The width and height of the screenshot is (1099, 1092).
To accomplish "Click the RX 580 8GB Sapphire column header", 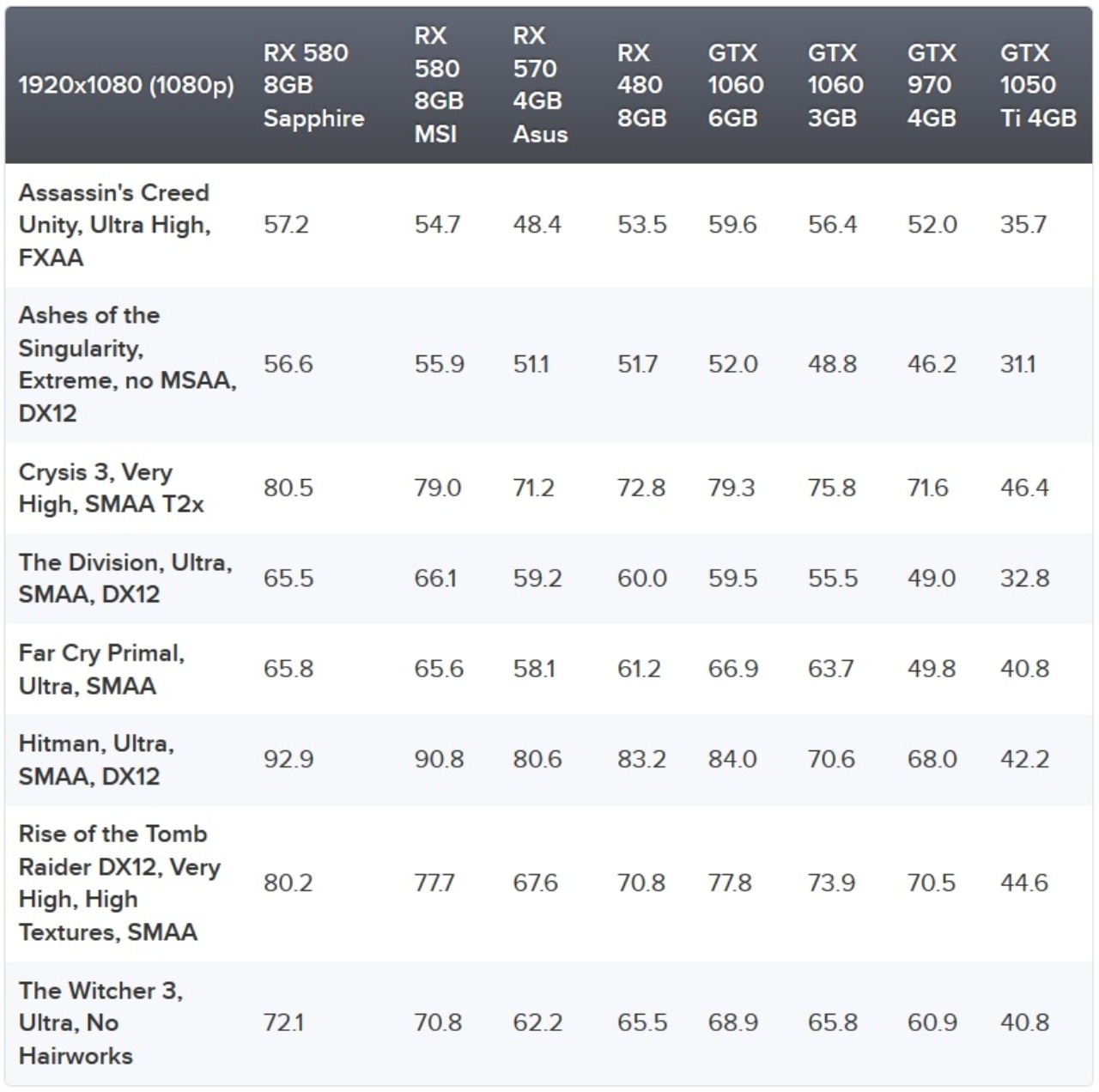I will coord(313,85).
